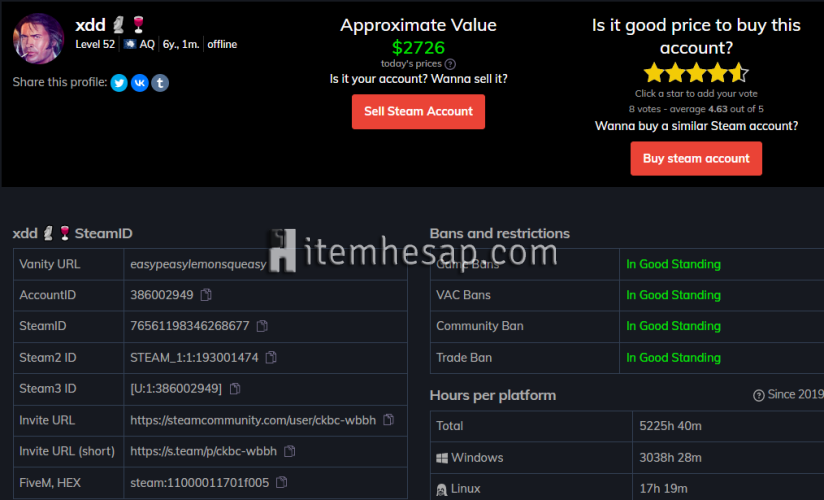The image size is (824, 500).
Task: Share profile on Twitter
Action: (x=119, y=83)
